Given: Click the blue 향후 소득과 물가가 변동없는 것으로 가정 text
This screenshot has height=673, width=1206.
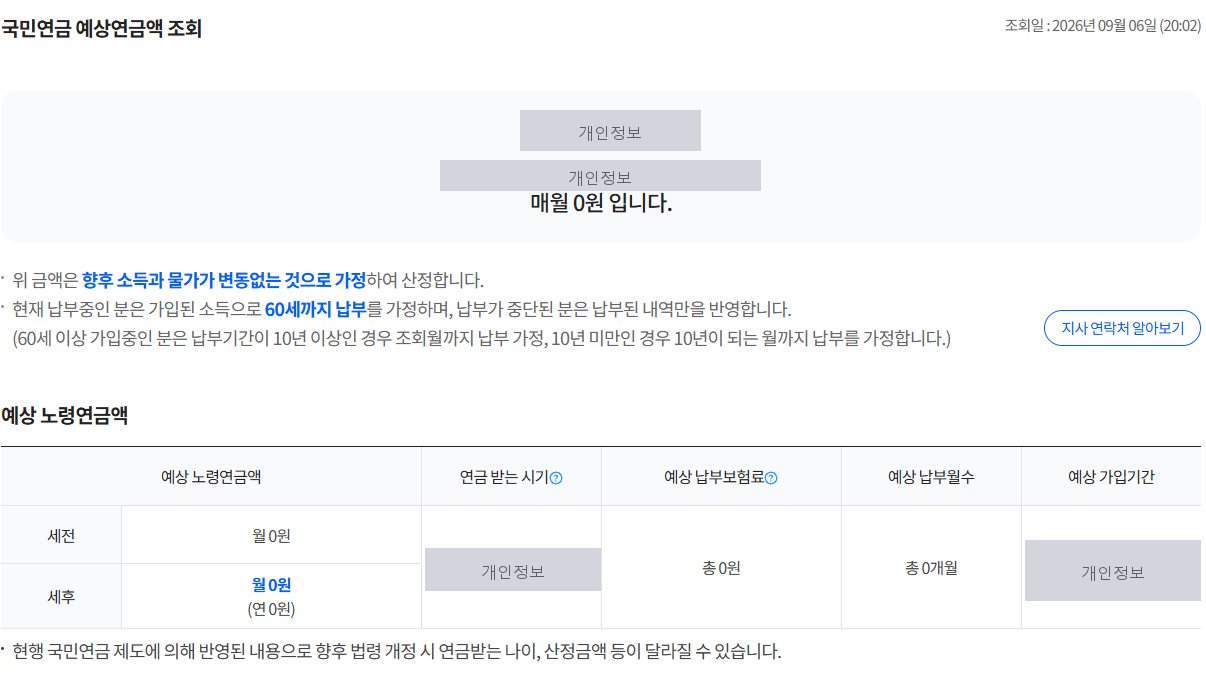Looking at the screenshot, I should click(x=224, y=280).
